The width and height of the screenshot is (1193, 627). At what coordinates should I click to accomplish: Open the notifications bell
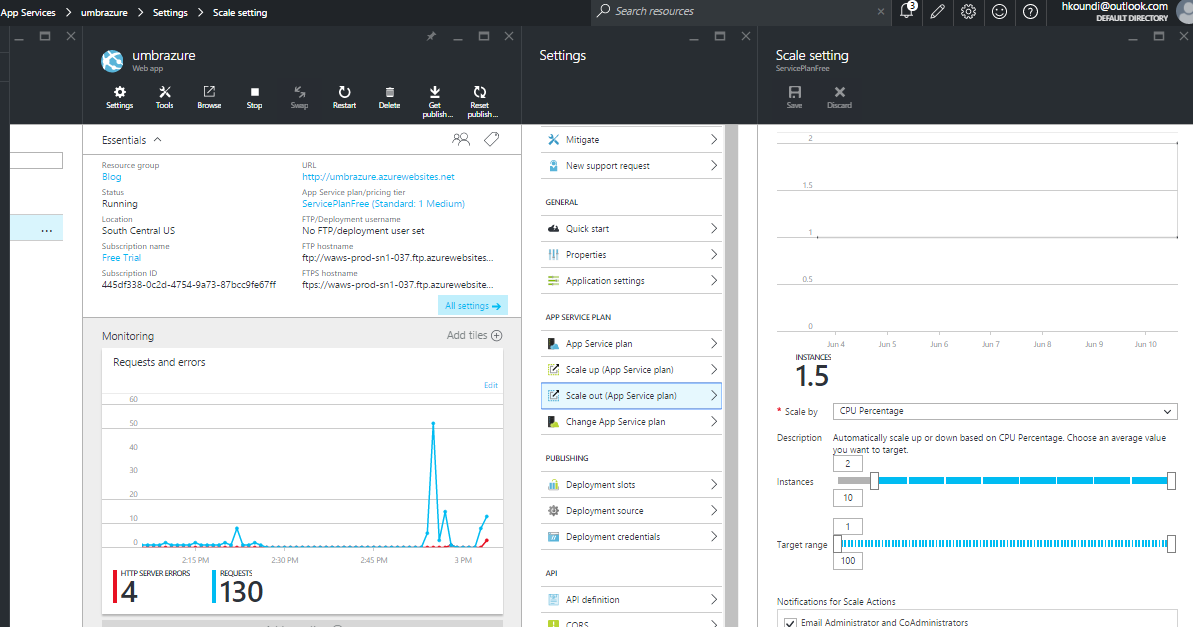coord(907,11)
